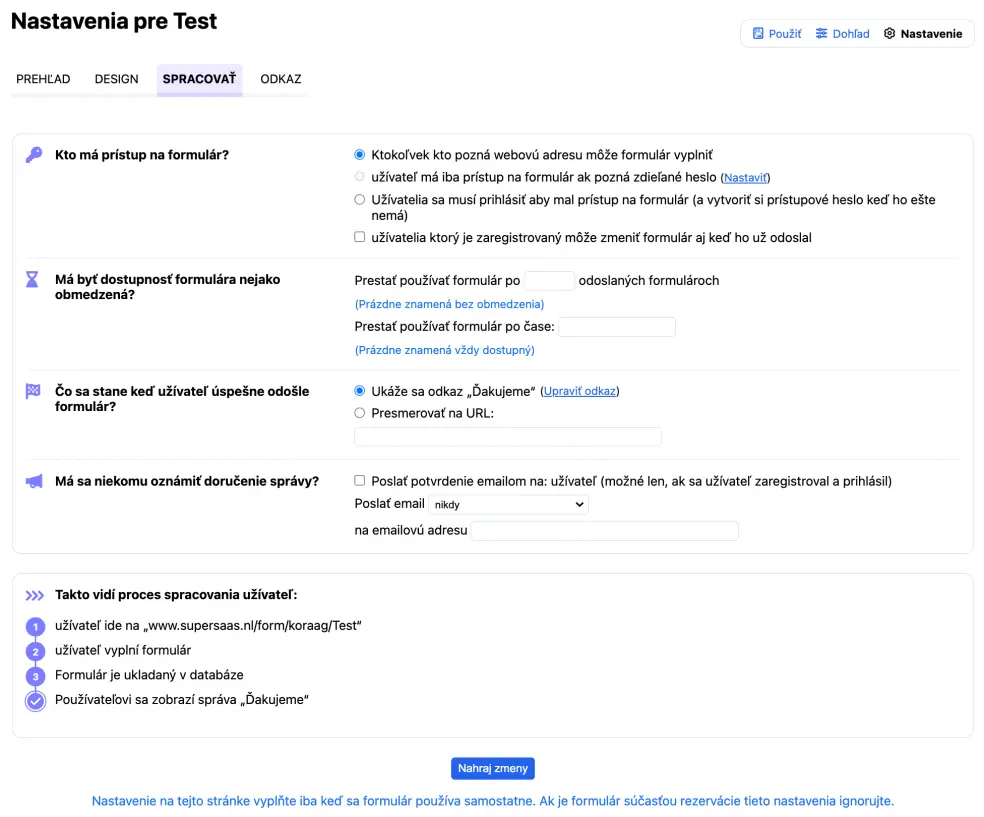This screenshot has width=984, height=817.
Task: Click the checkmark circle in process steps
Action: 36,701
